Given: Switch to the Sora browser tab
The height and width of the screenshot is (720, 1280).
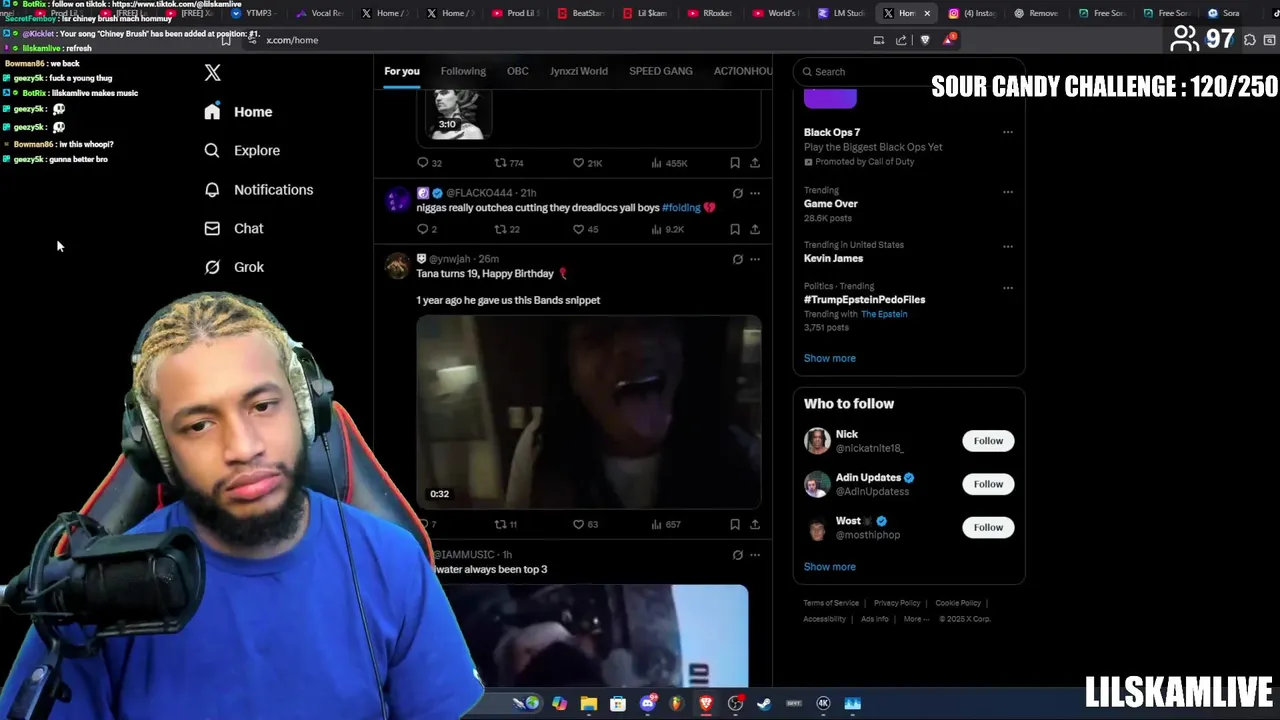Looking at the screenshot, I should tap(1225, 13).
